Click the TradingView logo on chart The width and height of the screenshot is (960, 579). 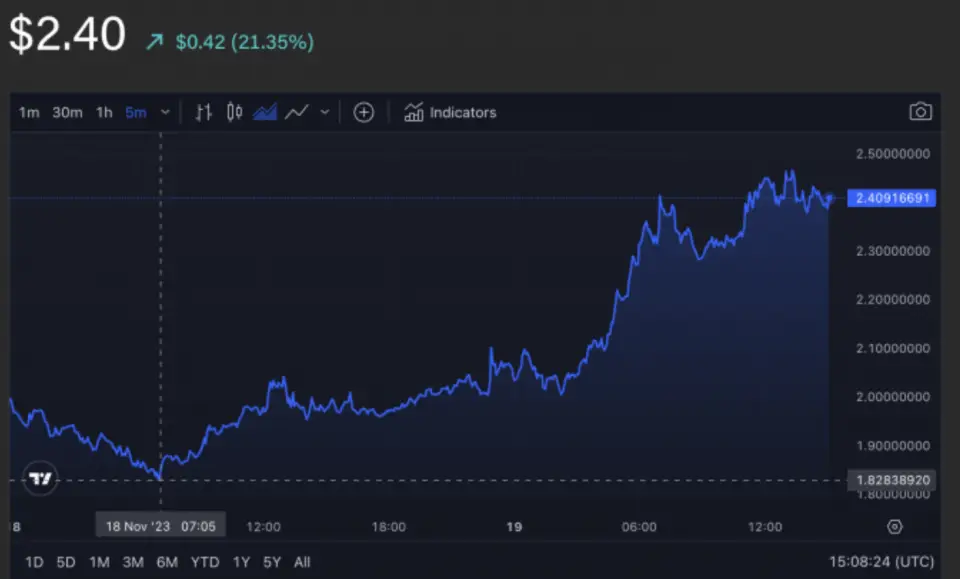coord(40,480)
